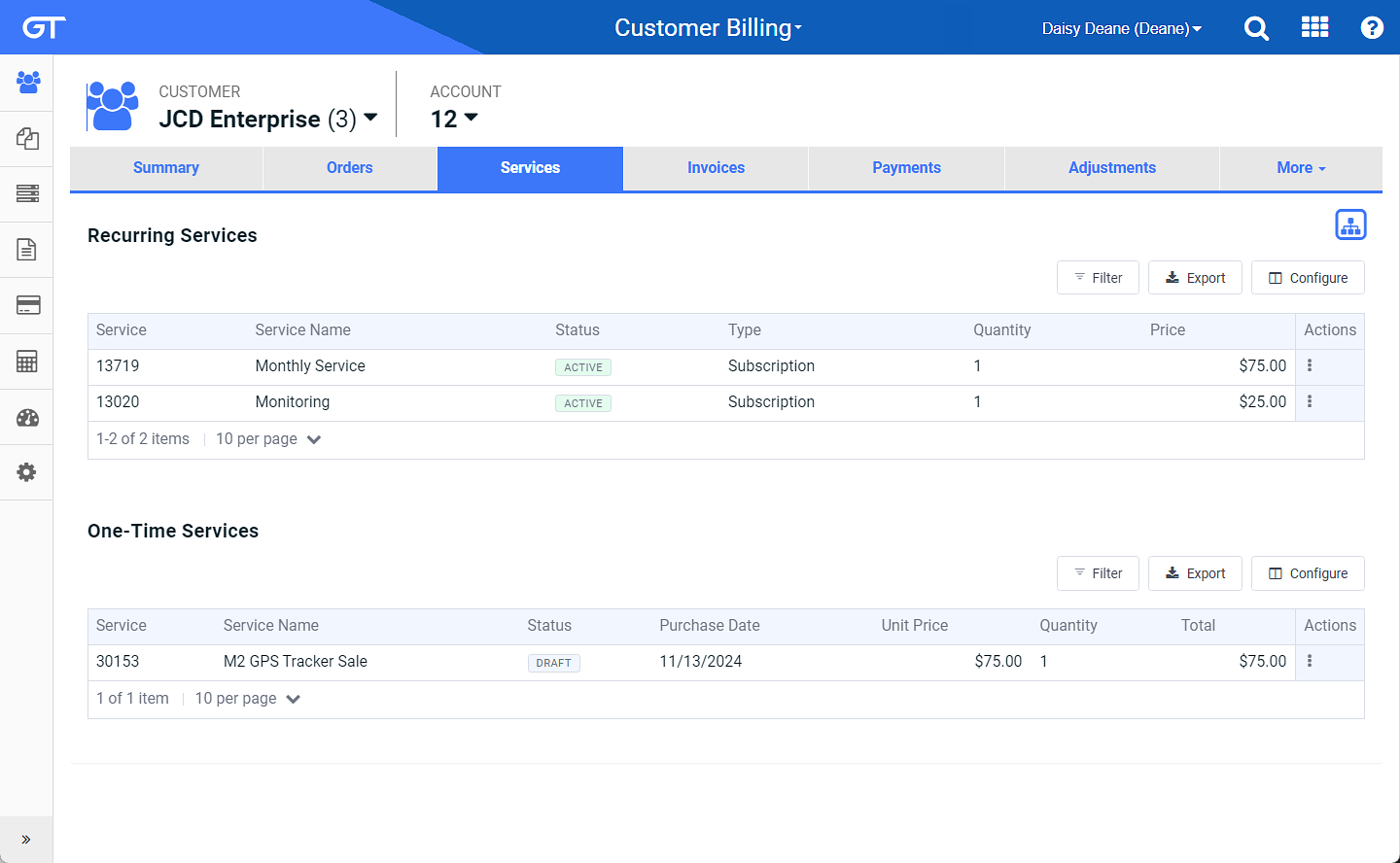The height and width of the screenshot is (863, 1400).
Task: Click the GT logo in header
Action: (44, 27)
